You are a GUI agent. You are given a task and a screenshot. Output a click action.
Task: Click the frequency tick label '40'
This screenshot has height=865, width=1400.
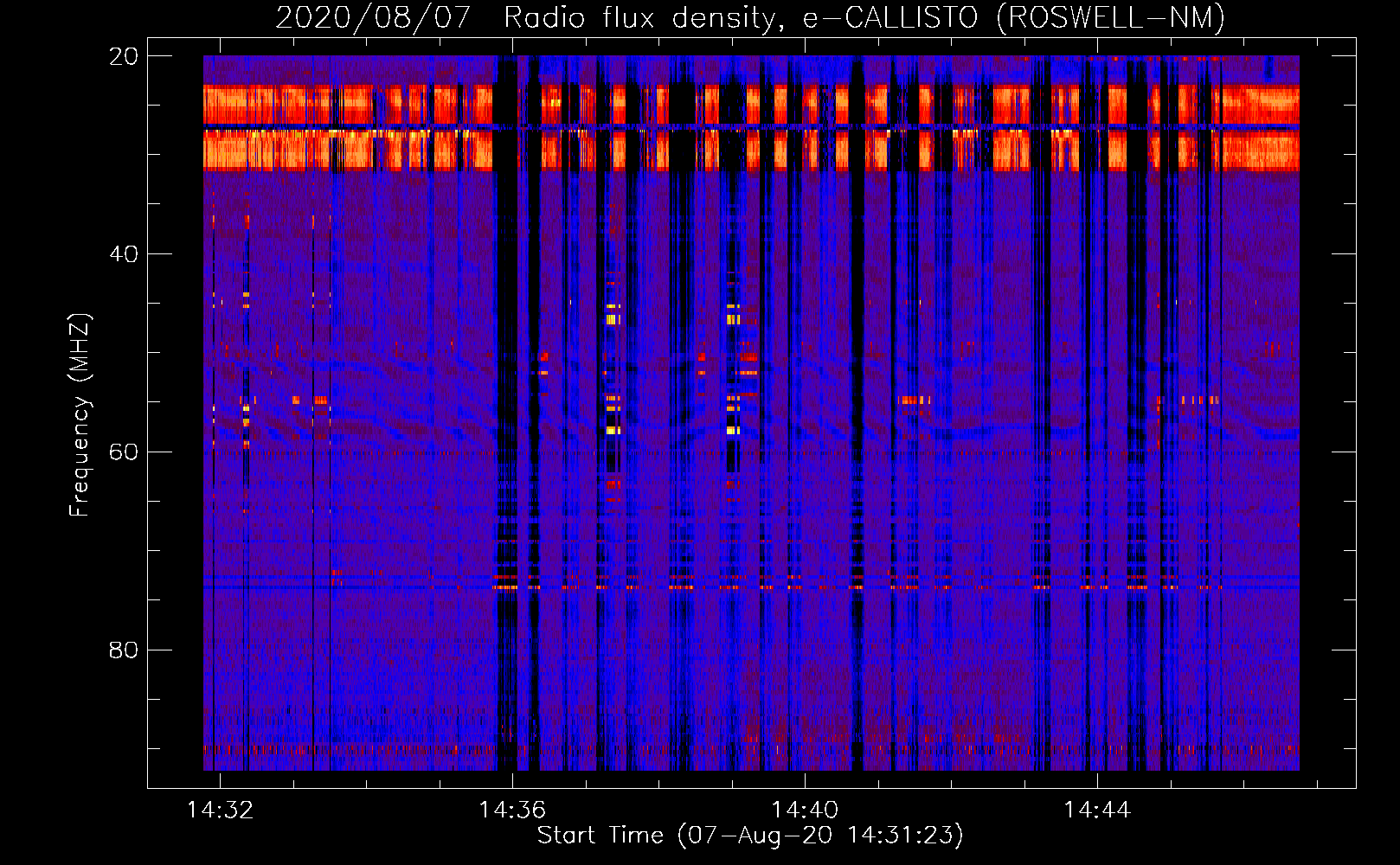click(124, 254)
